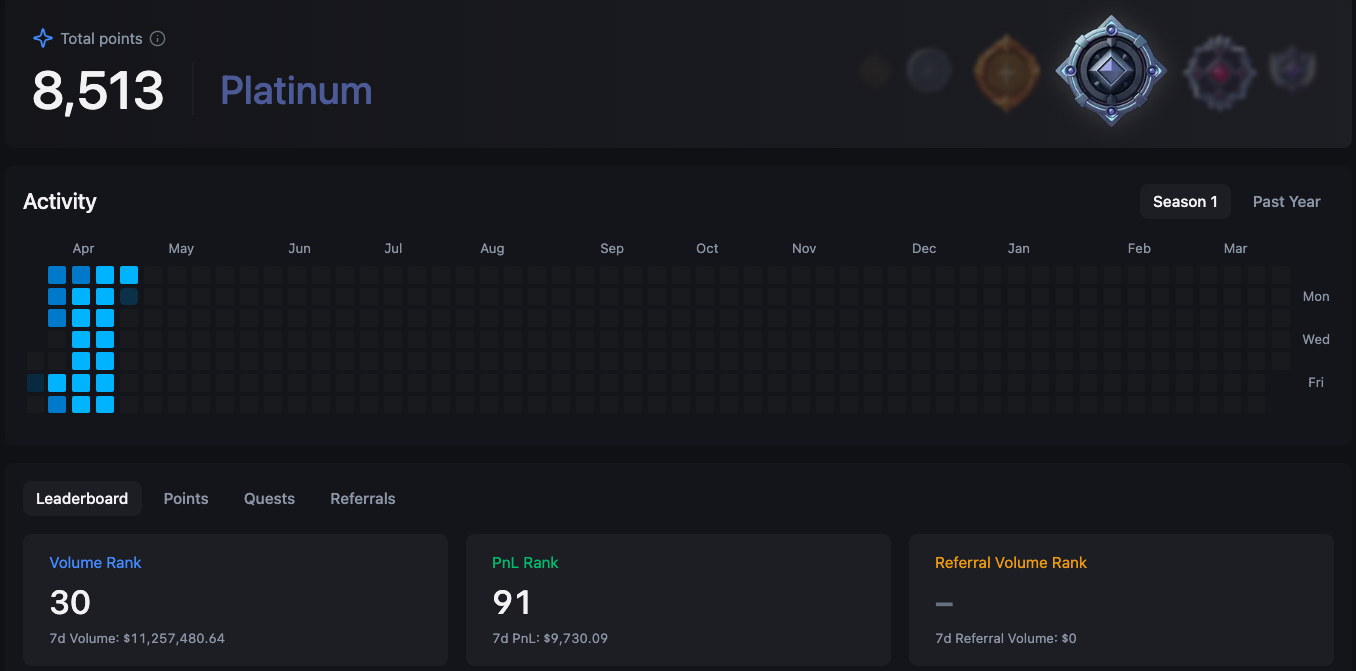Open the Quests tab

(x=269, y=498)
